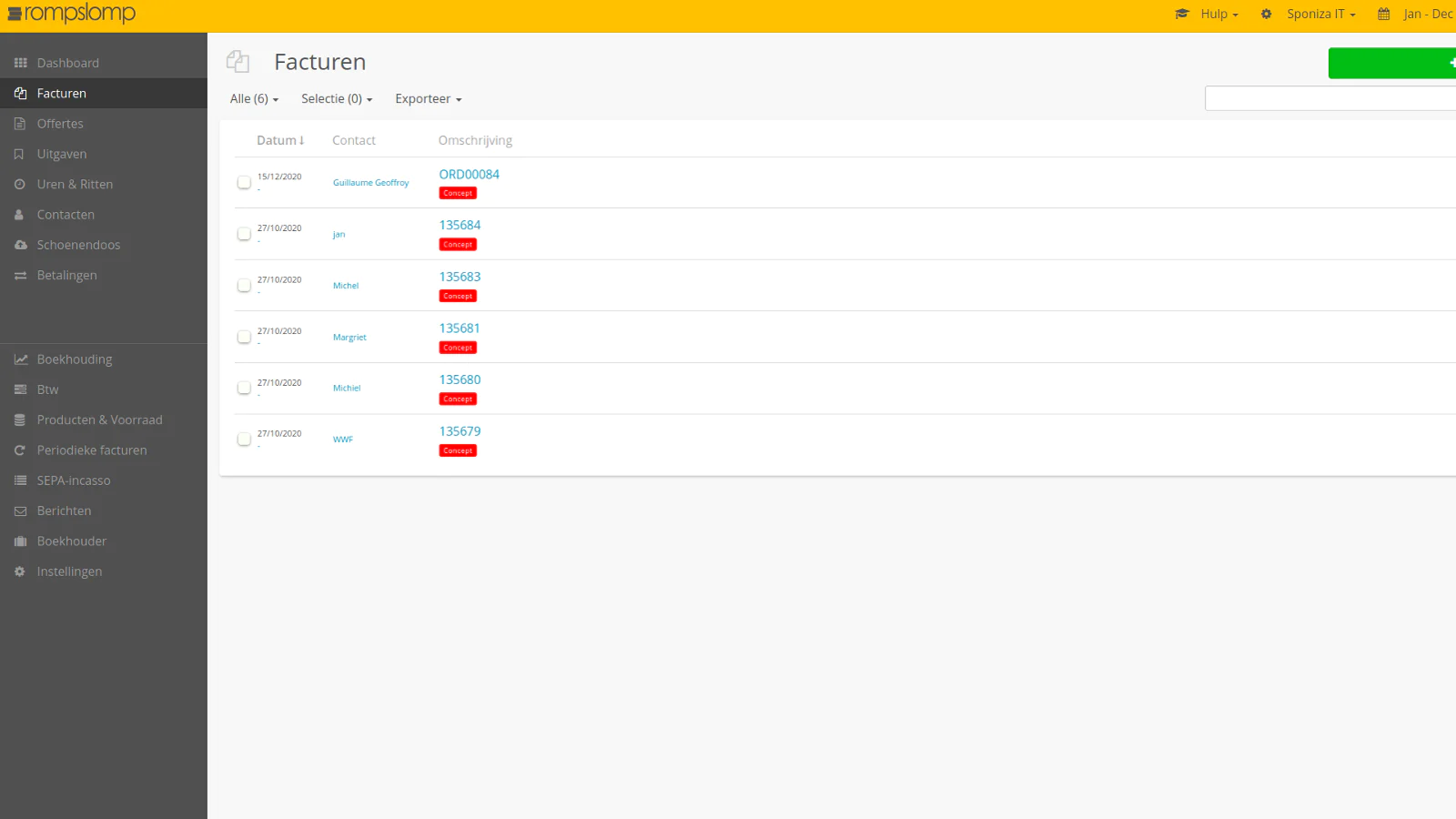
Task: Open contact Guillaume Geoffroy
Action: click(x=370, y=183)
